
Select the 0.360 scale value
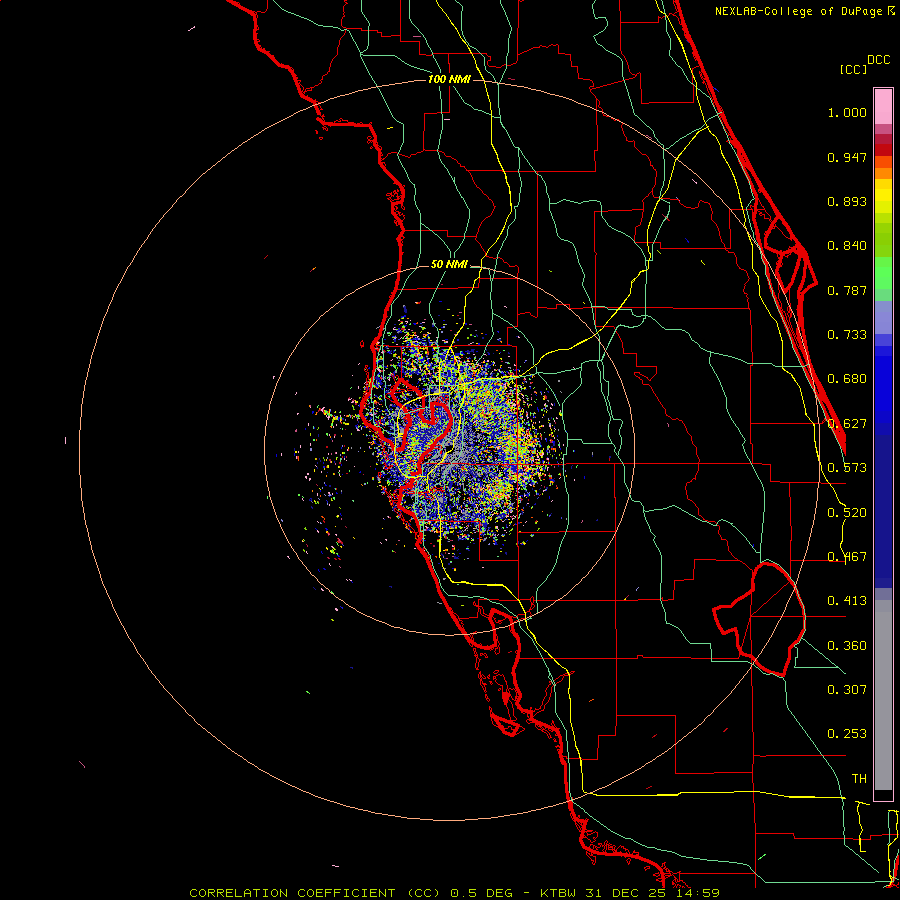click(x=847, y=646)
